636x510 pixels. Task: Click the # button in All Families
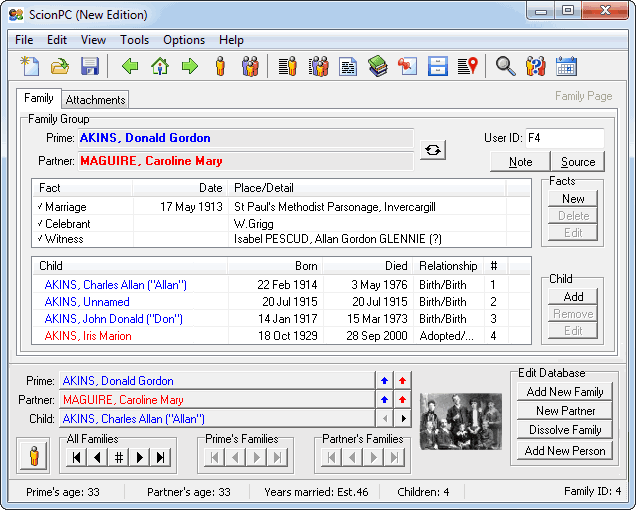tap(118, 458)
